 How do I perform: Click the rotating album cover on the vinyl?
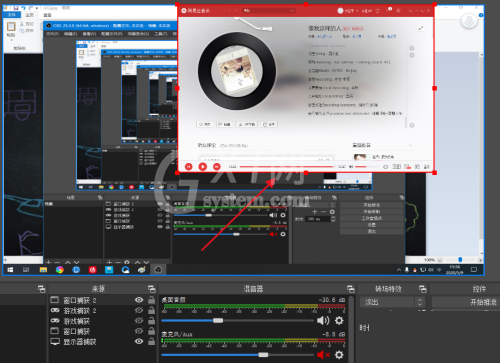237,71
